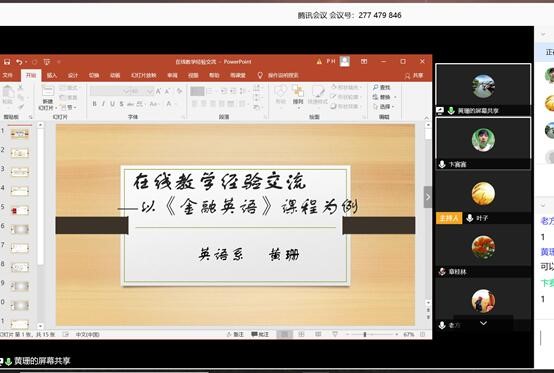Screen dimensions: 554x373
Task: Select slide 5 thumbnail in slide panel
Action: pos(20,211)
